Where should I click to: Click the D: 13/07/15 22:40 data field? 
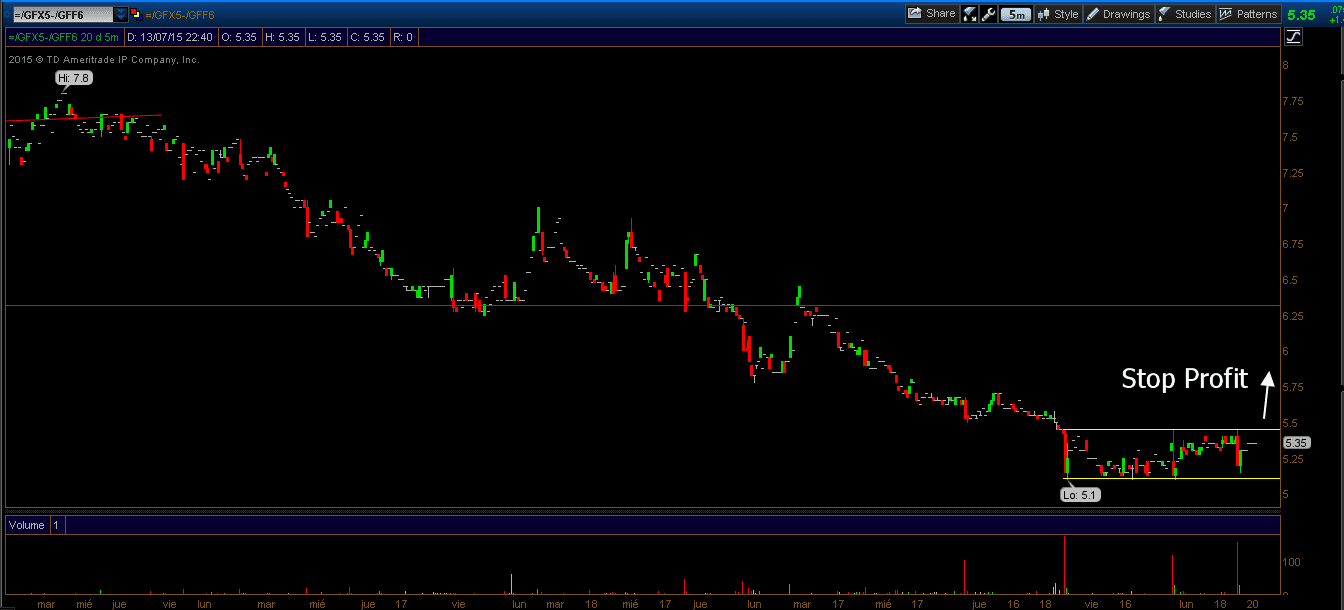tap(170, 36)
